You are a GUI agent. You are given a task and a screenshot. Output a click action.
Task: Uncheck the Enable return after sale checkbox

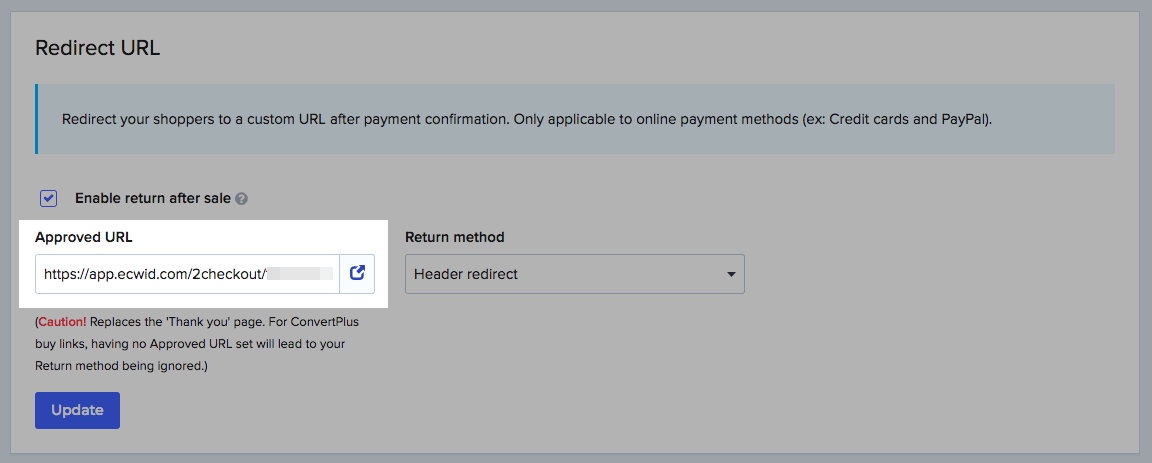(x=49, y=198)
